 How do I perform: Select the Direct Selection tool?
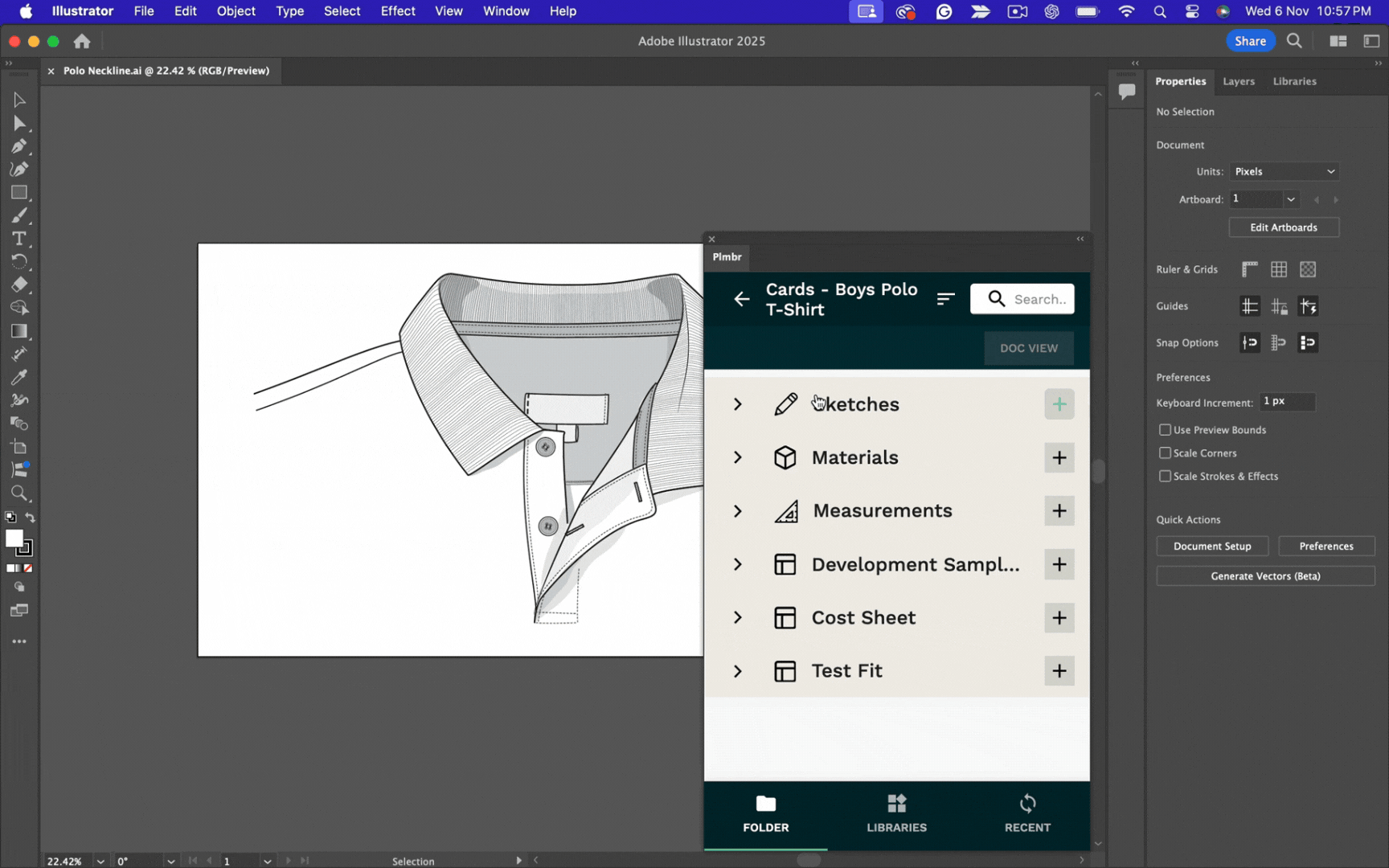(19, 123)
